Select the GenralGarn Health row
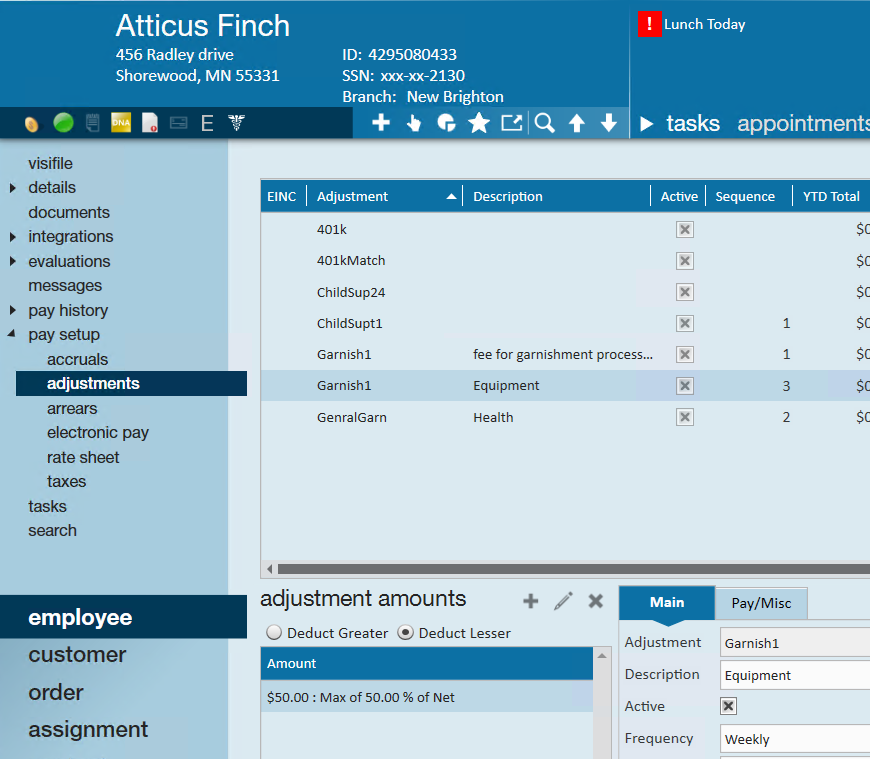This screenshot has height=759, width=870. 565,417
